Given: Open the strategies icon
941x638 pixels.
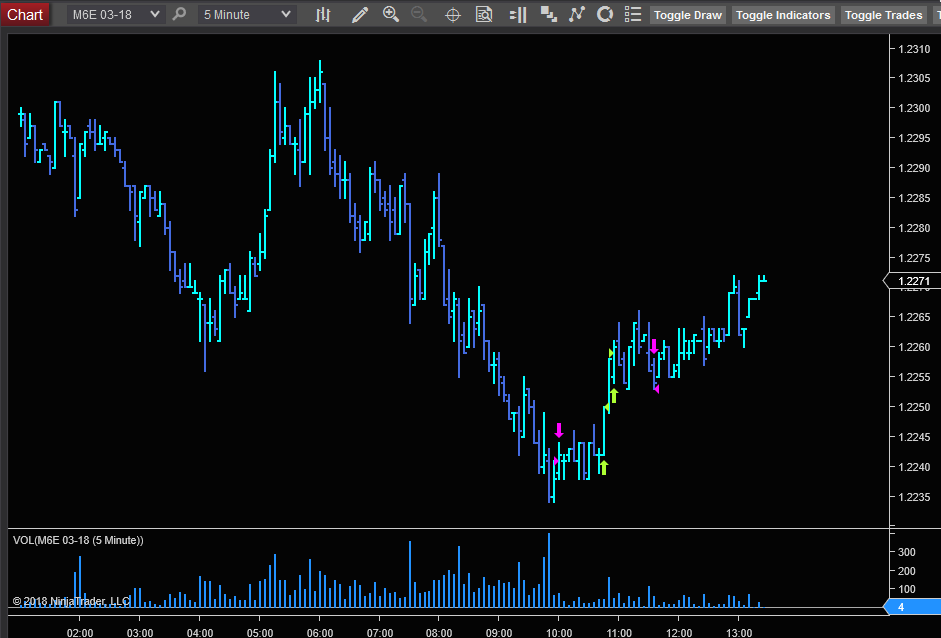Looking at the screenshot, I should [x=605, y=14].
